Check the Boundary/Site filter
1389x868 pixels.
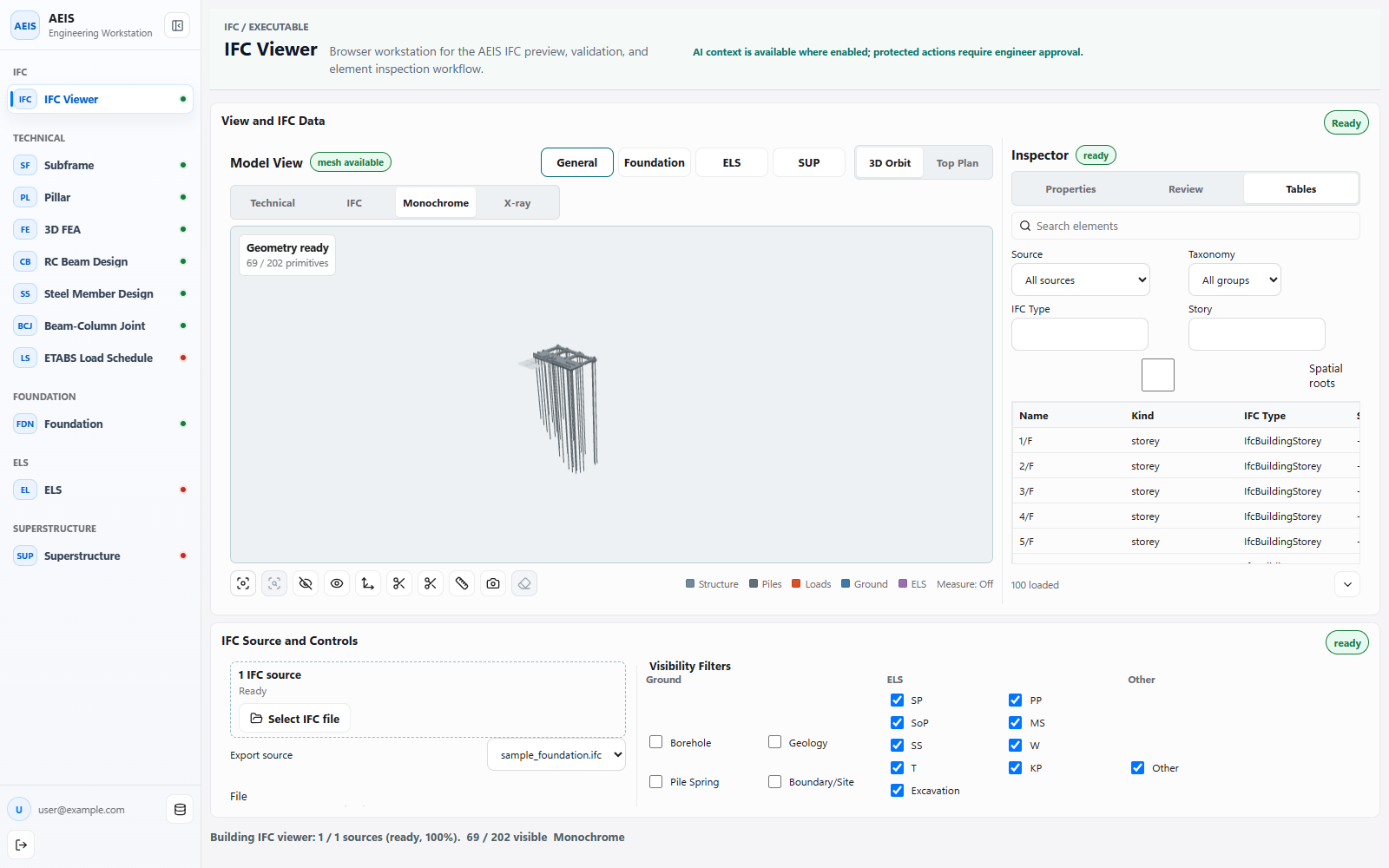(x=775, y=781)
